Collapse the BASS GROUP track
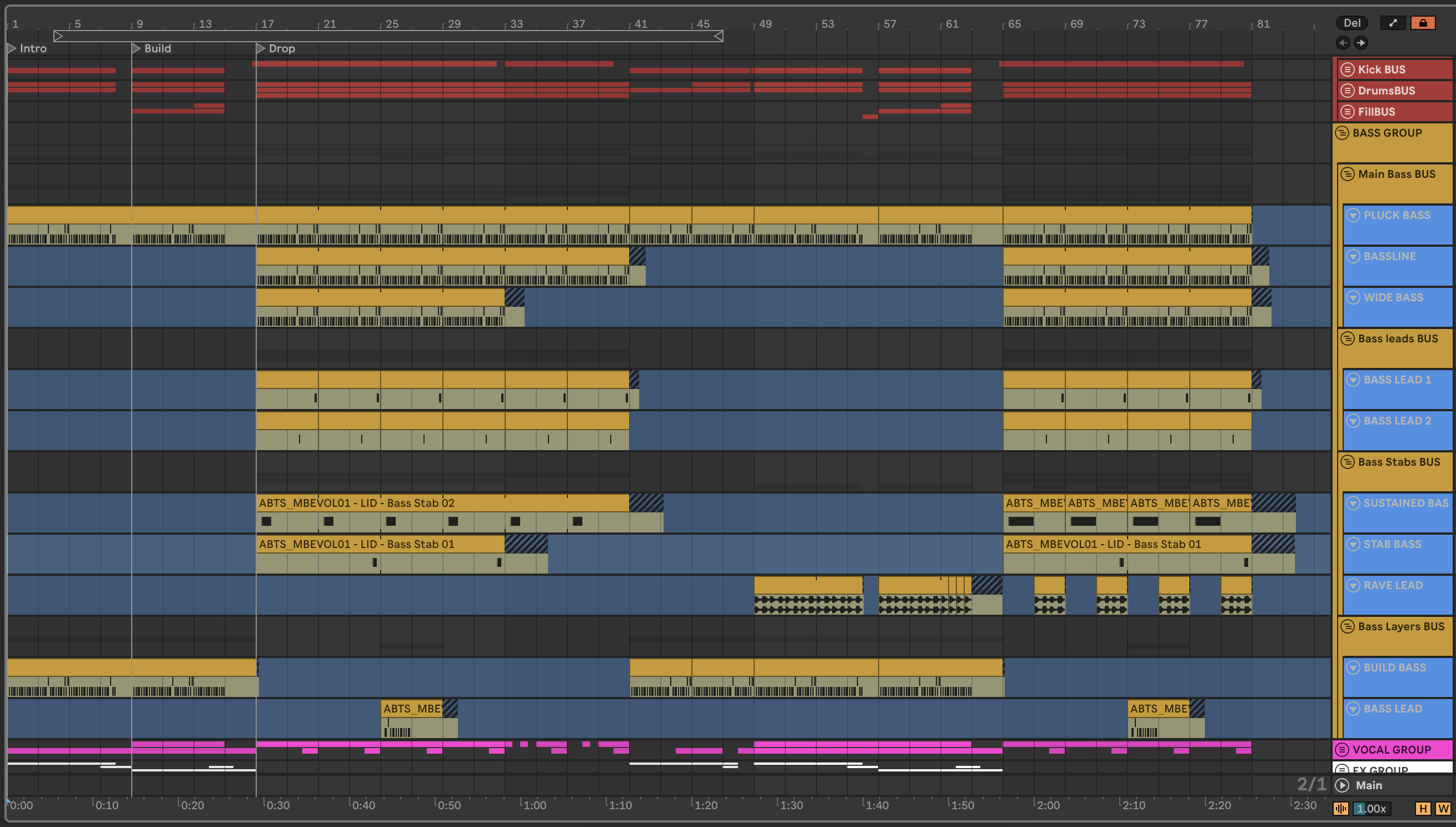Screen dimensions: 1456x827 click(1342, 133)
